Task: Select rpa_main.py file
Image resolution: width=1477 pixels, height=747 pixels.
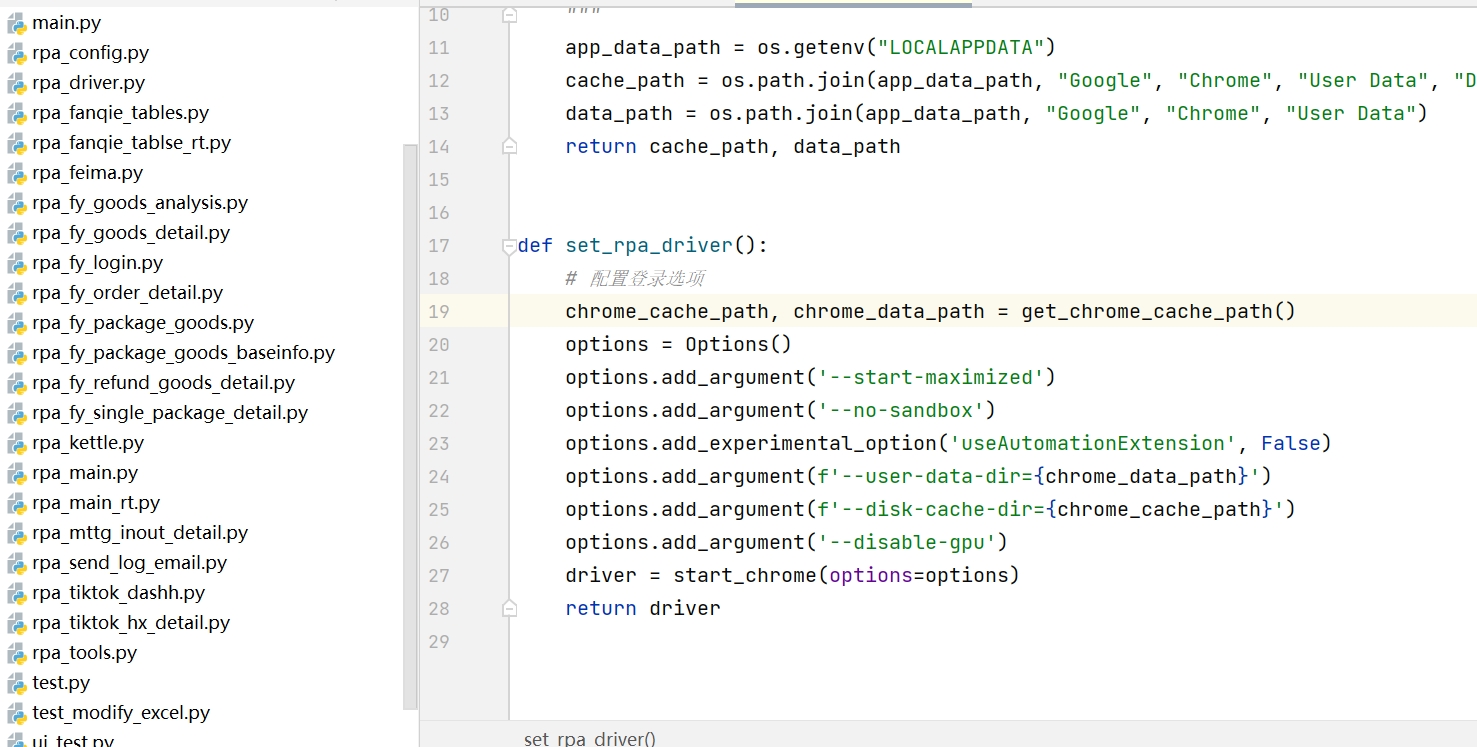Action: 85,472
